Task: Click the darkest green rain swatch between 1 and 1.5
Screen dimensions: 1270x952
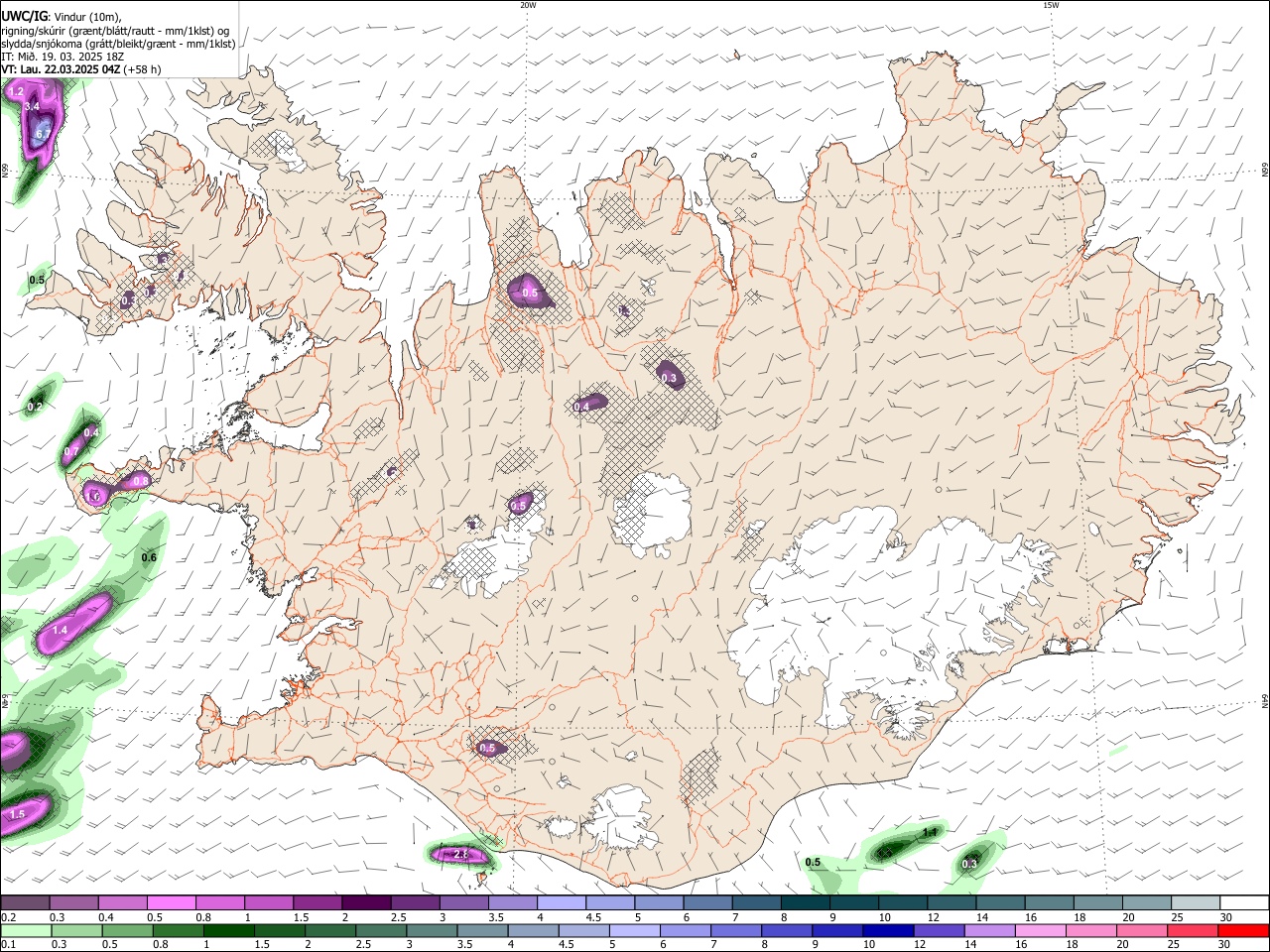Action: [228, 930]
